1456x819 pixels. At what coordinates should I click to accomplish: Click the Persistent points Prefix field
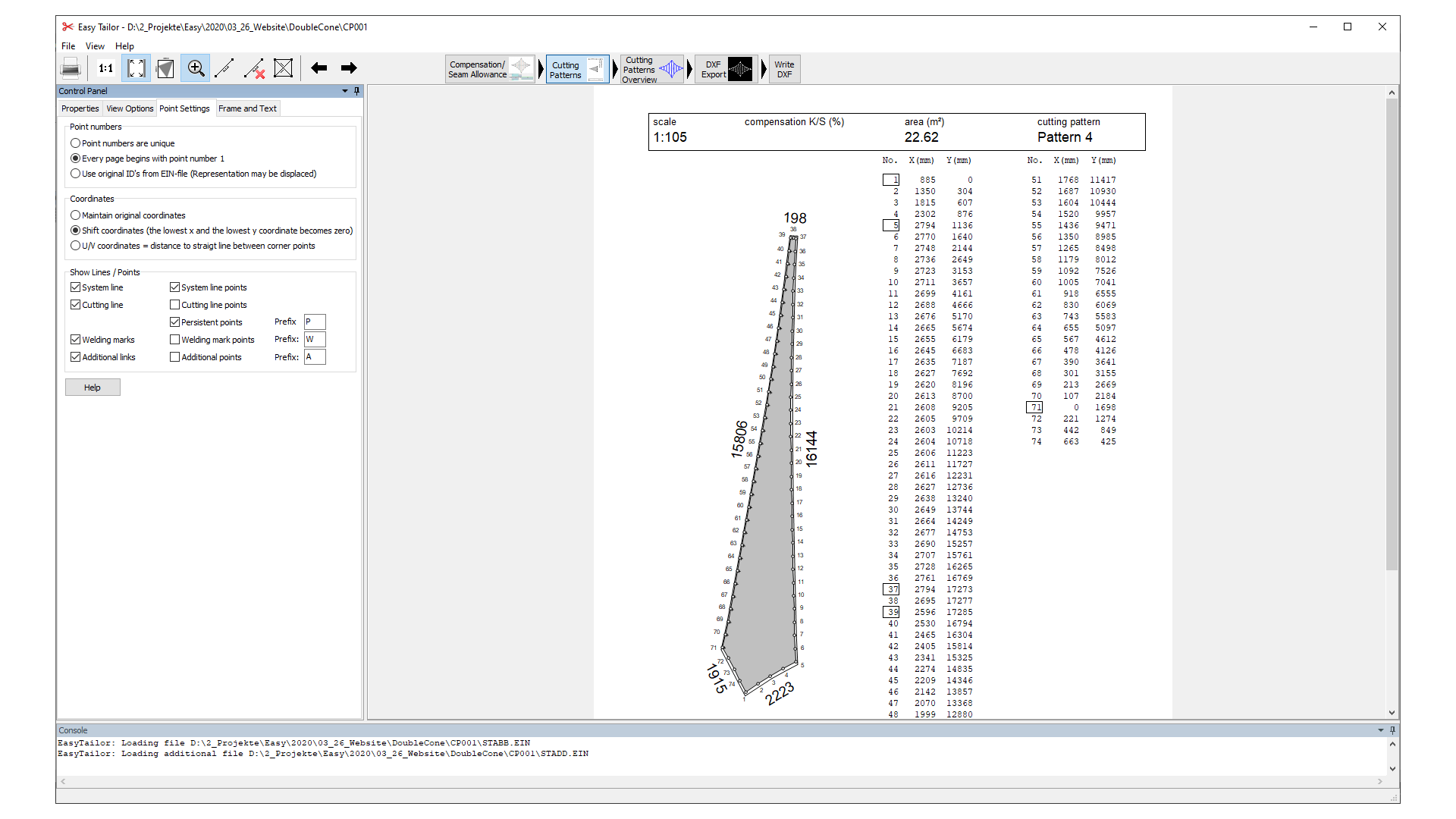click(x=315, y=322)
